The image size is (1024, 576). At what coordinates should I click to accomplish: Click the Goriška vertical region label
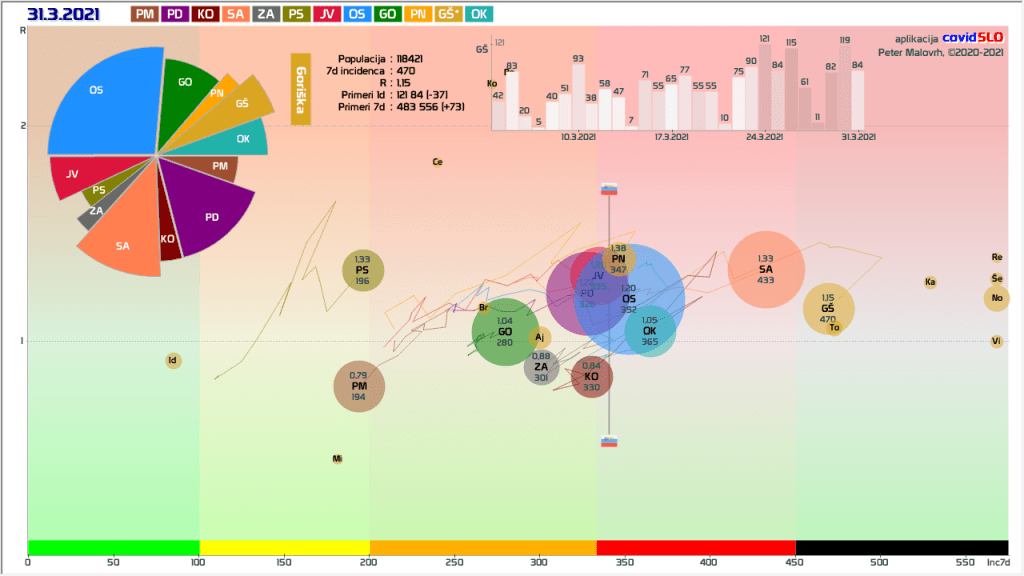pos(300,89)
